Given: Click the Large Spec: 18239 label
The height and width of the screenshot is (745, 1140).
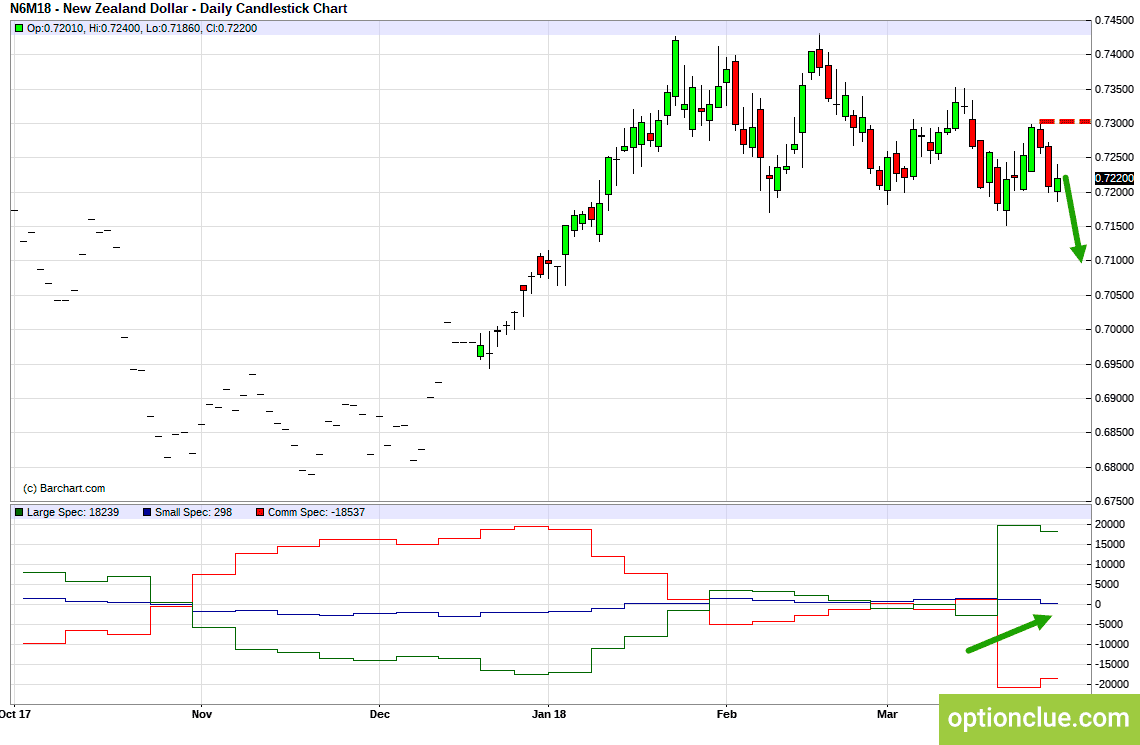Looking at the screenshot, I should click(73, 512).
